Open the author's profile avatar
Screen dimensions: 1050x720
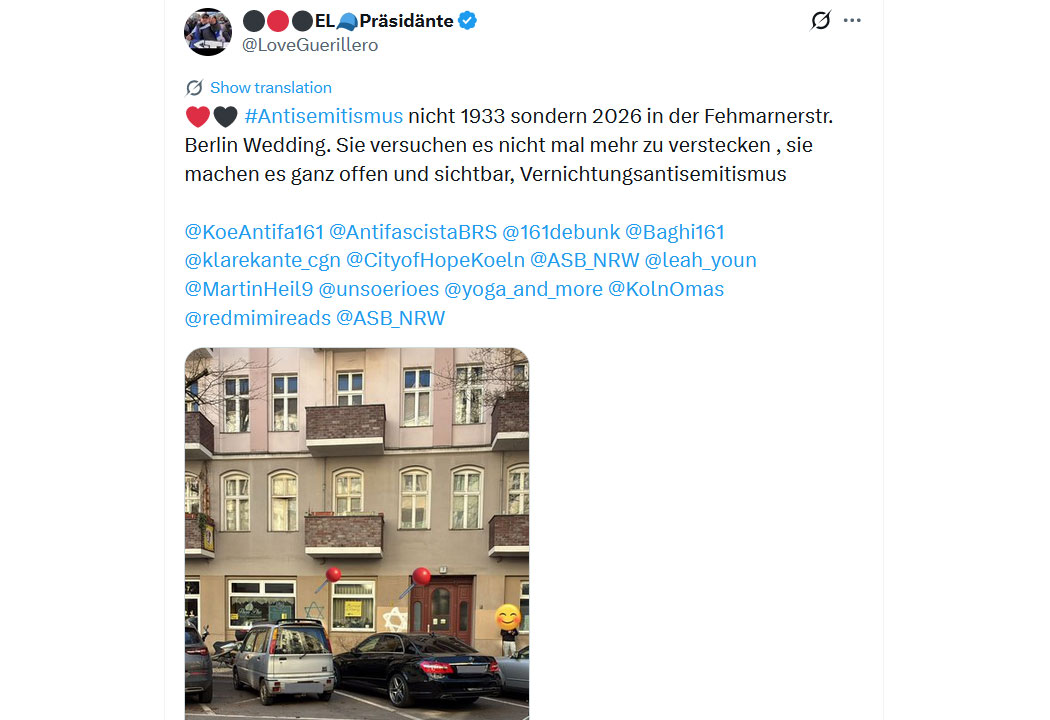208,31
